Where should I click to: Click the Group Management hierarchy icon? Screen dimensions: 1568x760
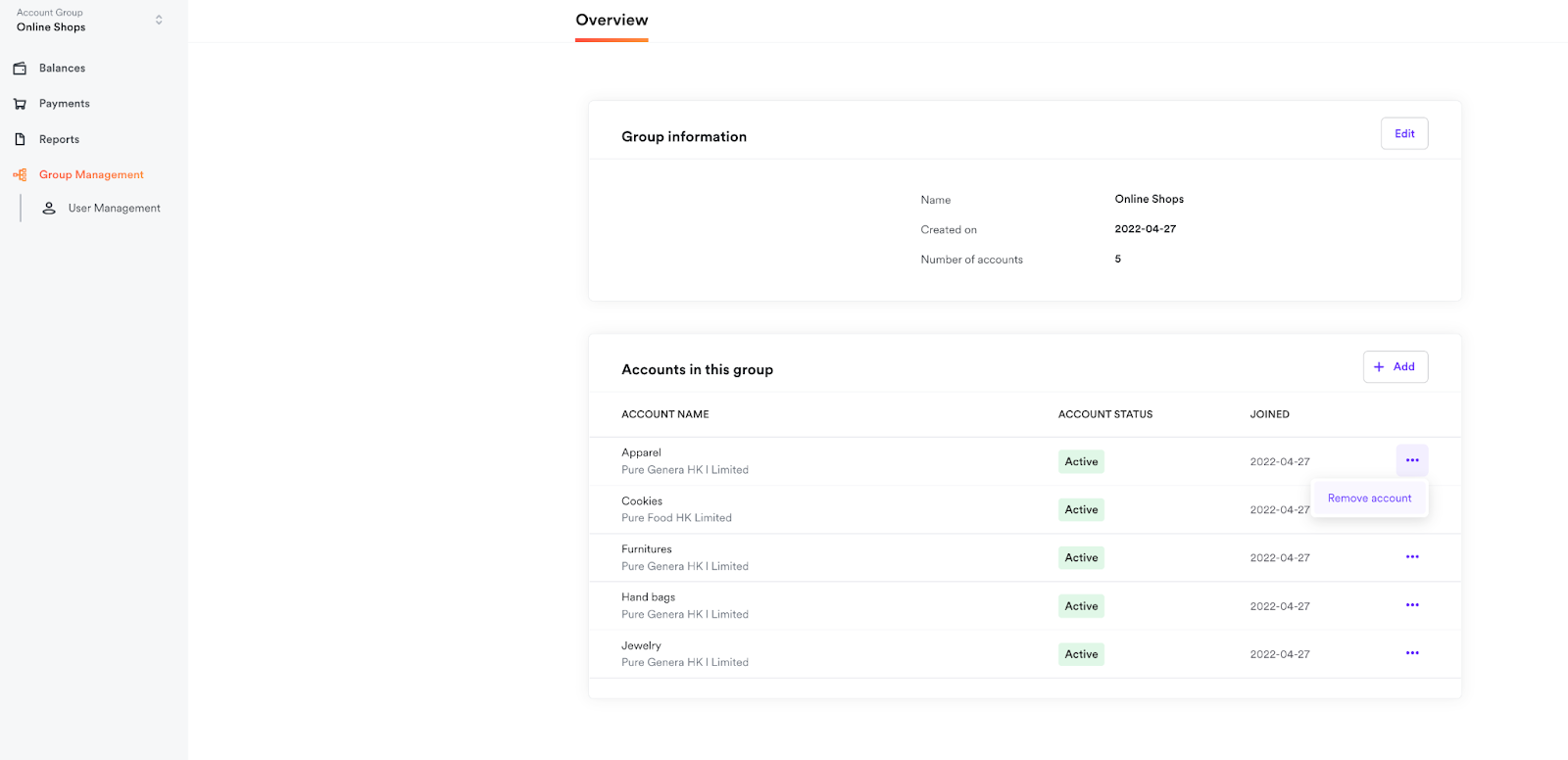tap(20, 175)
